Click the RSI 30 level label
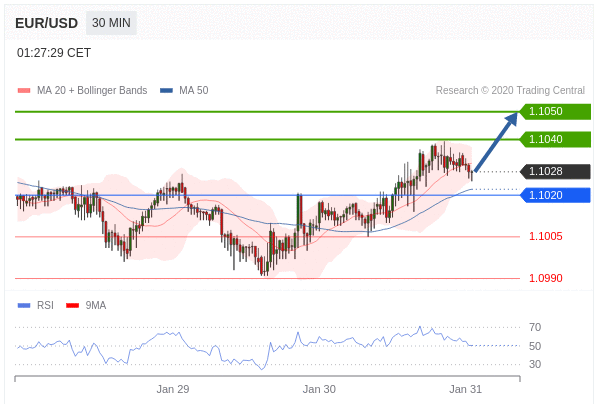600x411 pixels. click(x=535, y=364)
